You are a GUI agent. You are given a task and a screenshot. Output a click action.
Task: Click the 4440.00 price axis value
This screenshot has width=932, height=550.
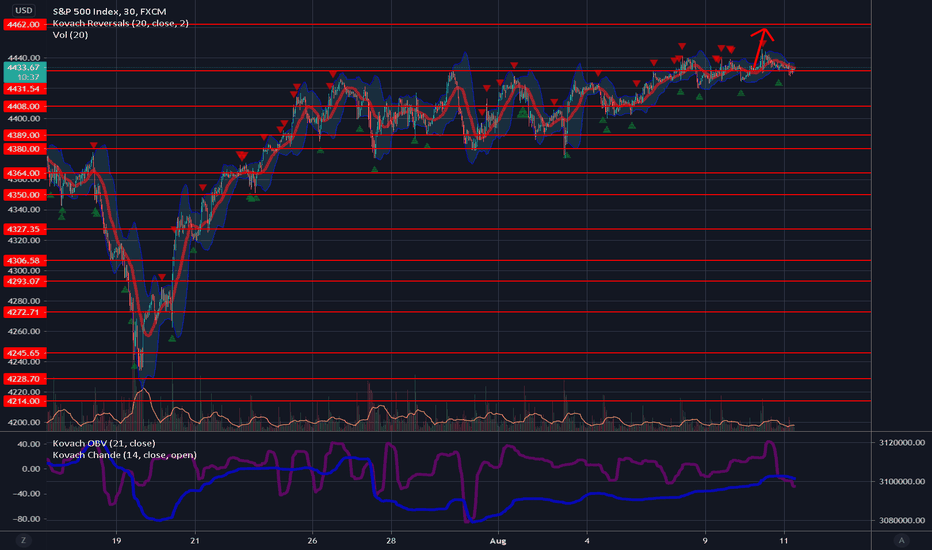pos(24,58)
